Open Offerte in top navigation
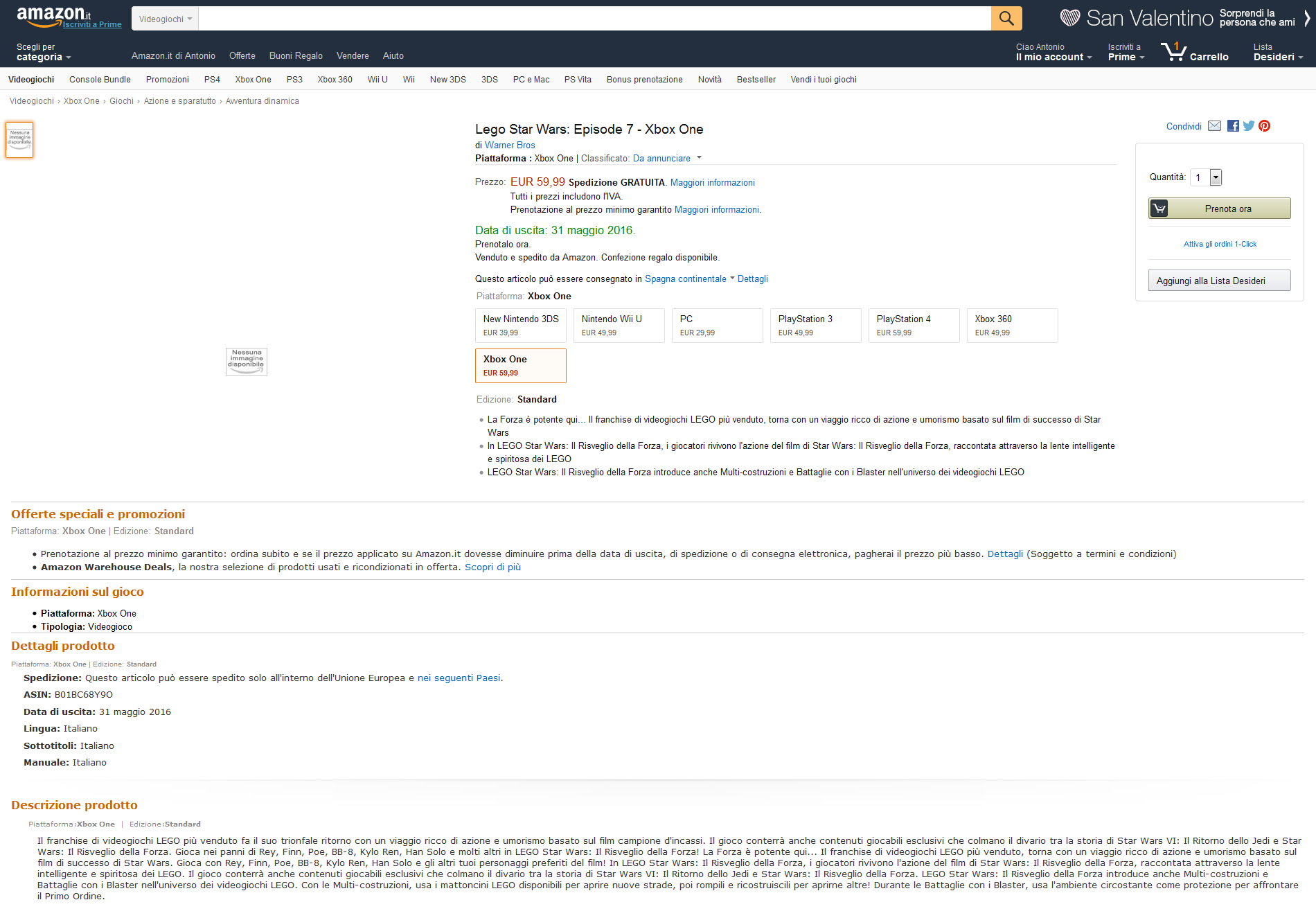 [242, 56]
